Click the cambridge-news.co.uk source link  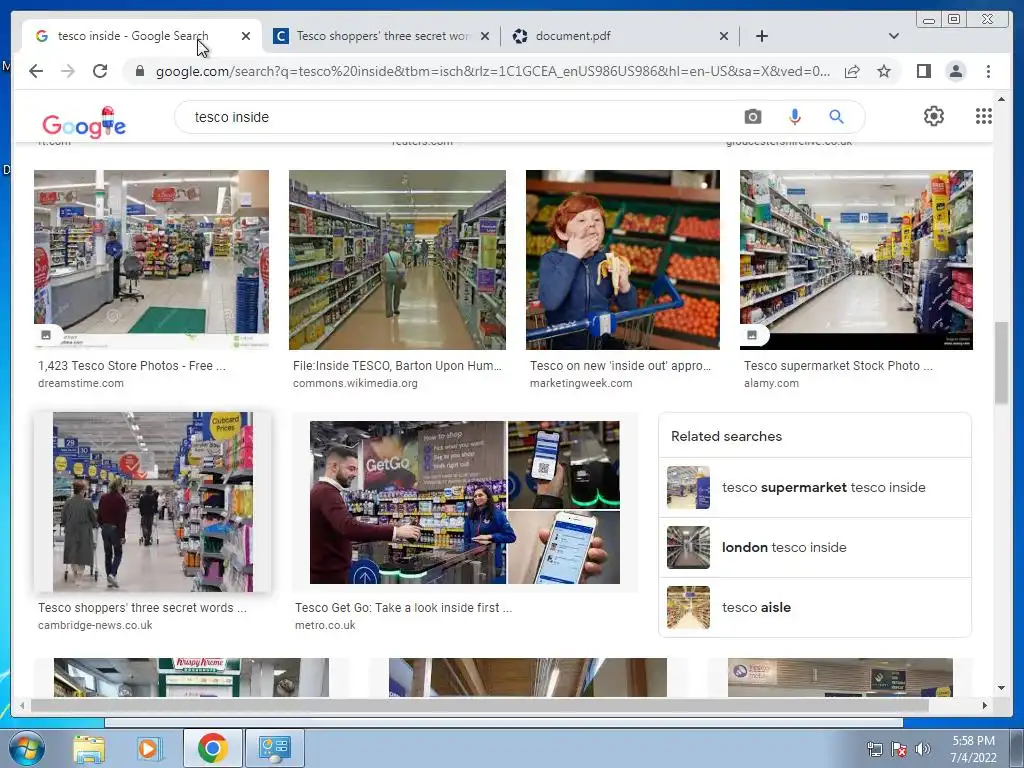tap(95, 625)
